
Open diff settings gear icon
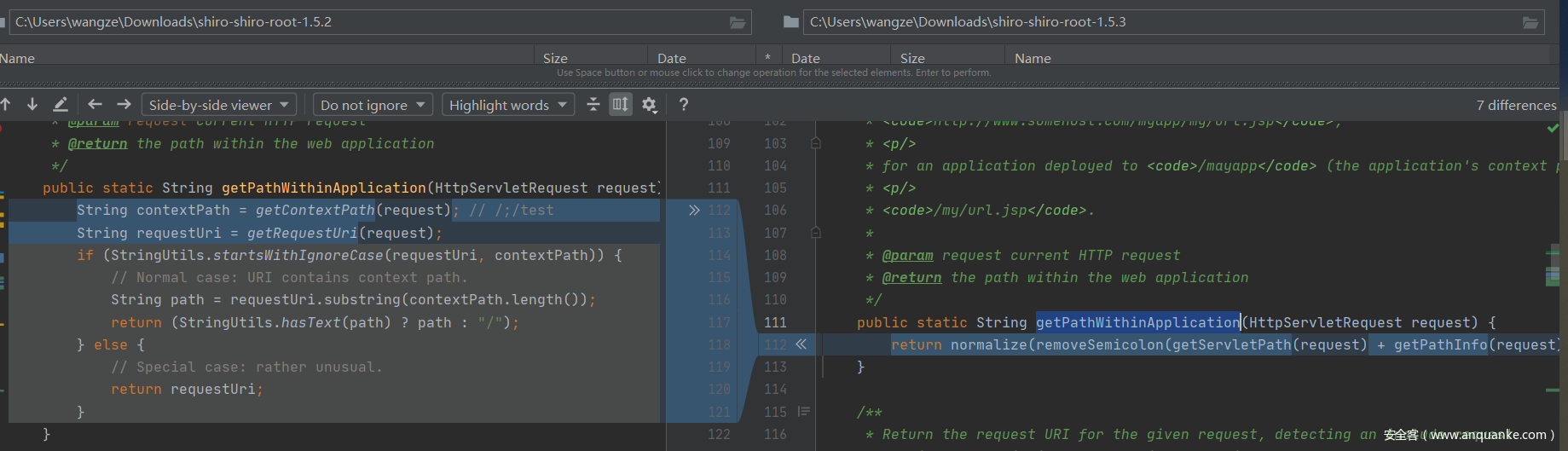[649, 105]
